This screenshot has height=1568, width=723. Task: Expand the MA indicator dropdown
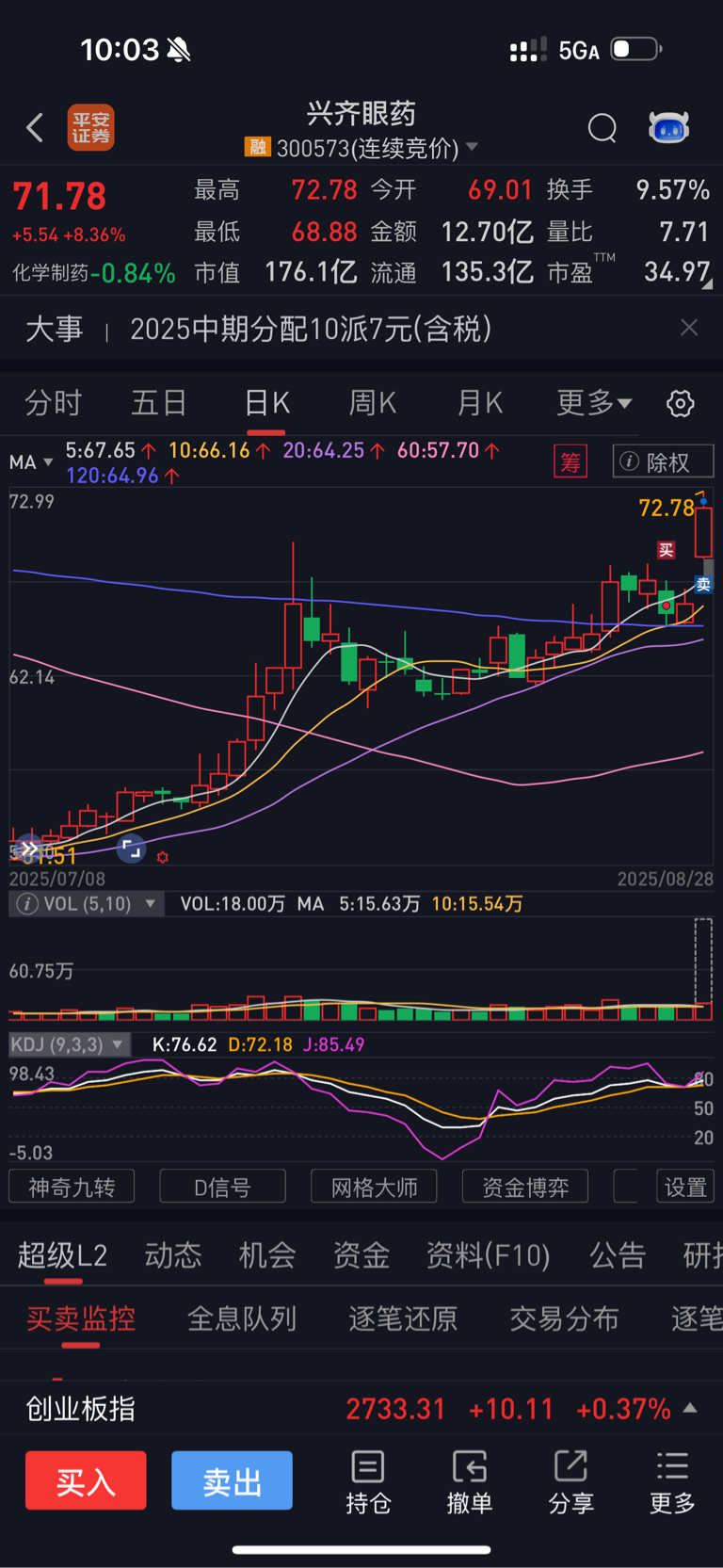(x=30, y=462)
